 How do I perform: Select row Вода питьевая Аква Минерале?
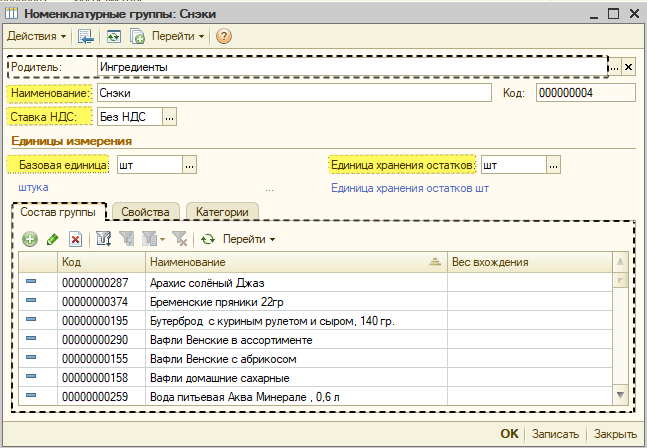315,396
